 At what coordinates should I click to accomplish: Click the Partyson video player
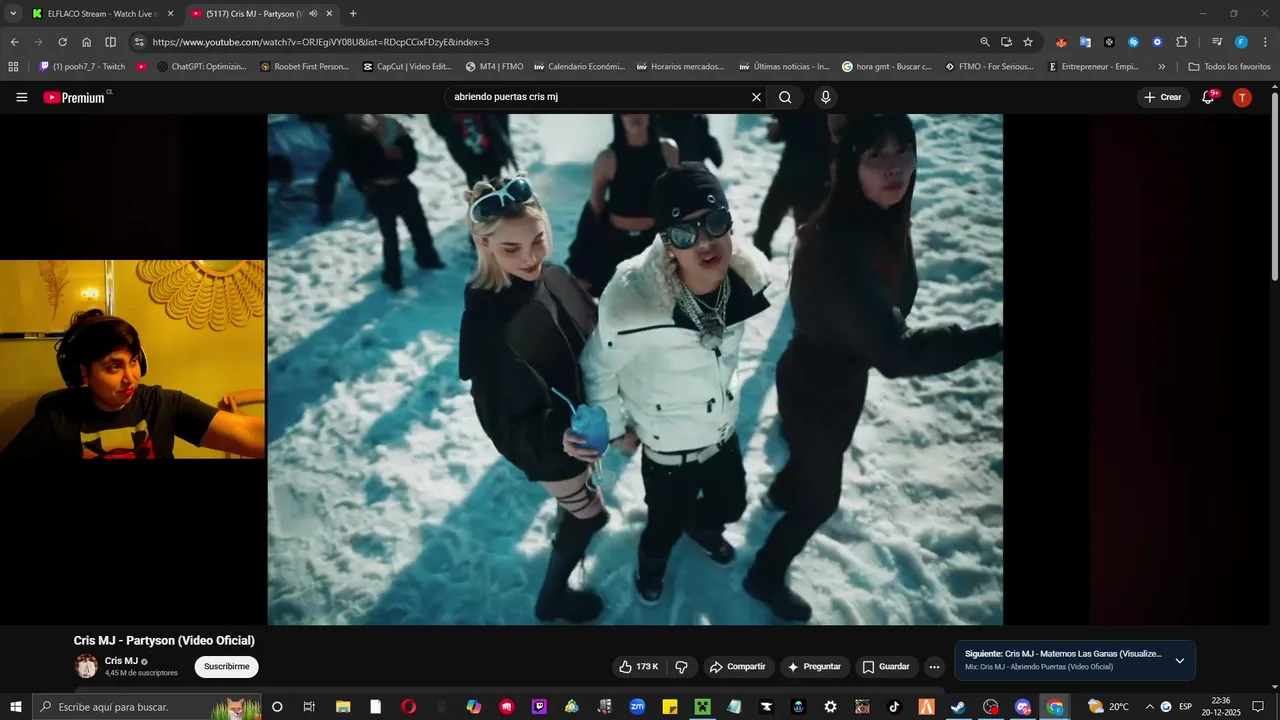(635, 369)
